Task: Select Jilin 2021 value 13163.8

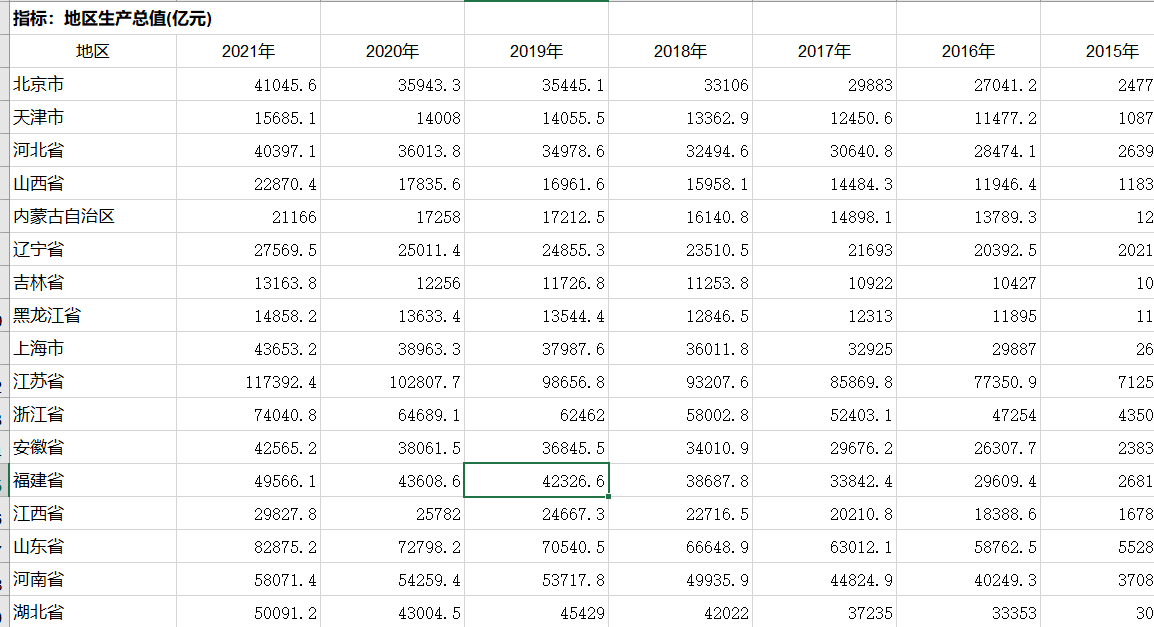Action: point(248,283)
